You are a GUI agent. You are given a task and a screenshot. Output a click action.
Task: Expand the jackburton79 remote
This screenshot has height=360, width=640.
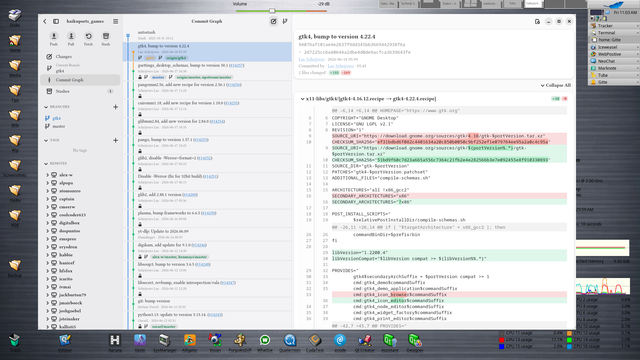point(47,295)
